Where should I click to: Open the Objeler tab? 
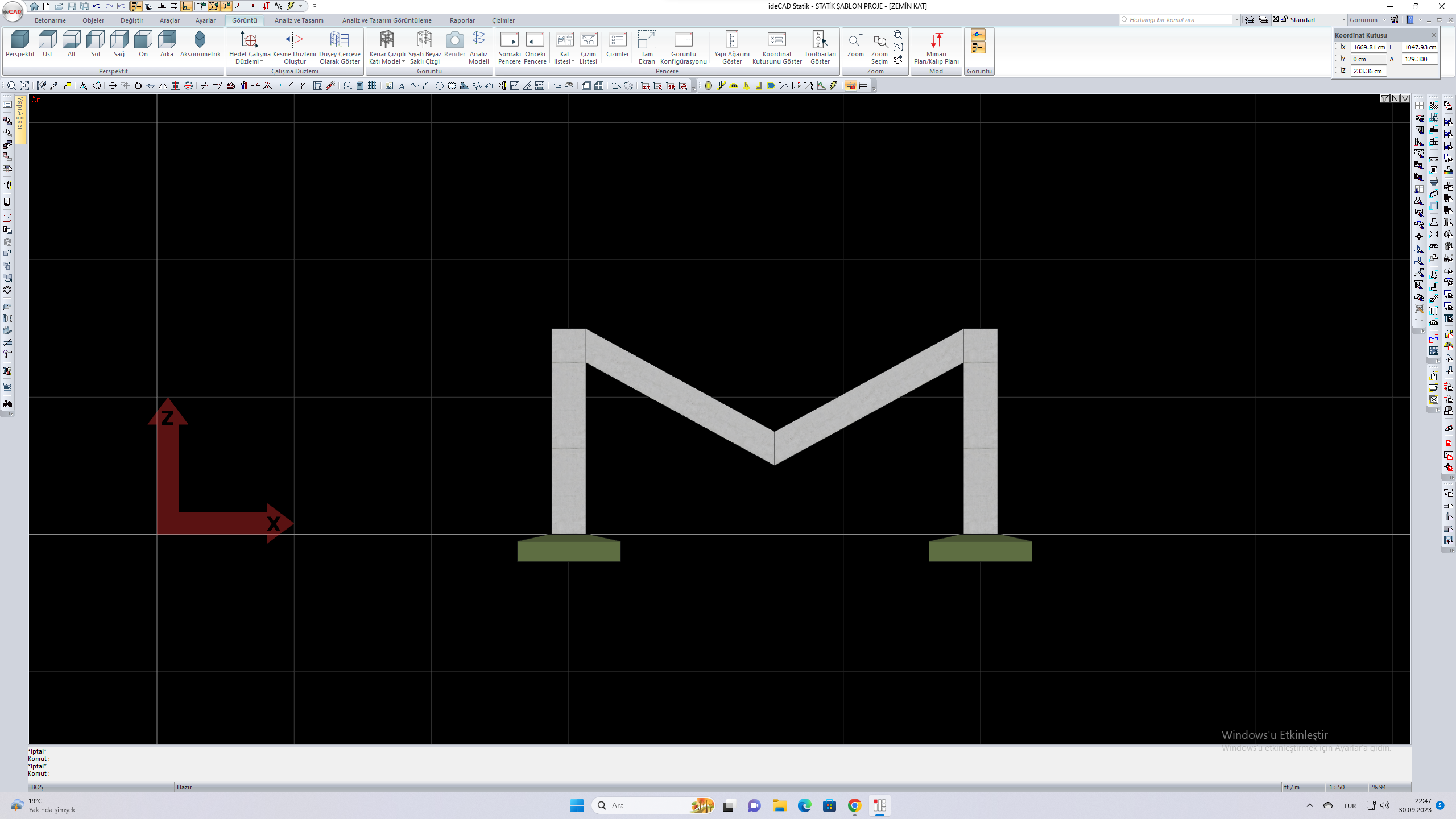[x=93, y=20]
